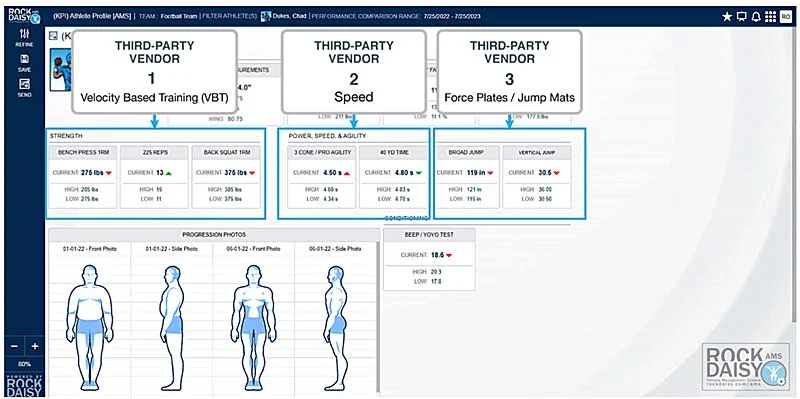Zoom in with the plus button
Viewport: 800px width, 399px height.
click(35, 346)
